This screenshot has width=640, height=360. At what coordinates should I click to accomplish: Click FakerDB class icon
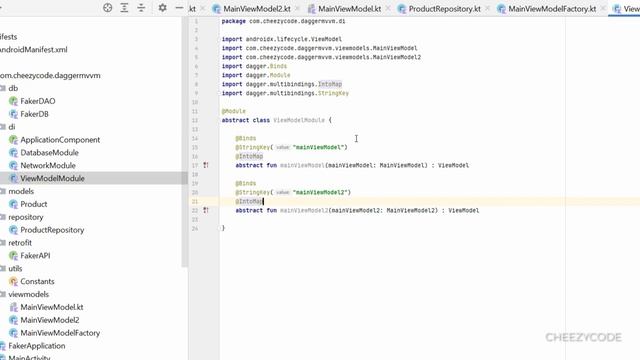tap(13, 114)
